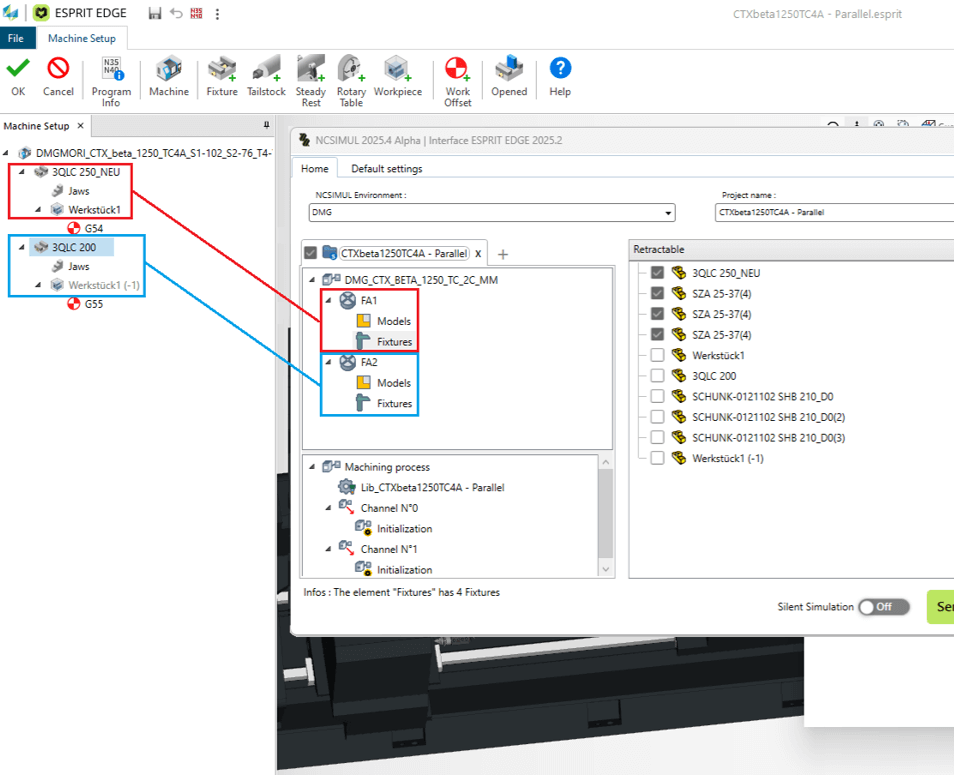
Task: Switch to the Home tab
Action: click(x=315, y=169)
